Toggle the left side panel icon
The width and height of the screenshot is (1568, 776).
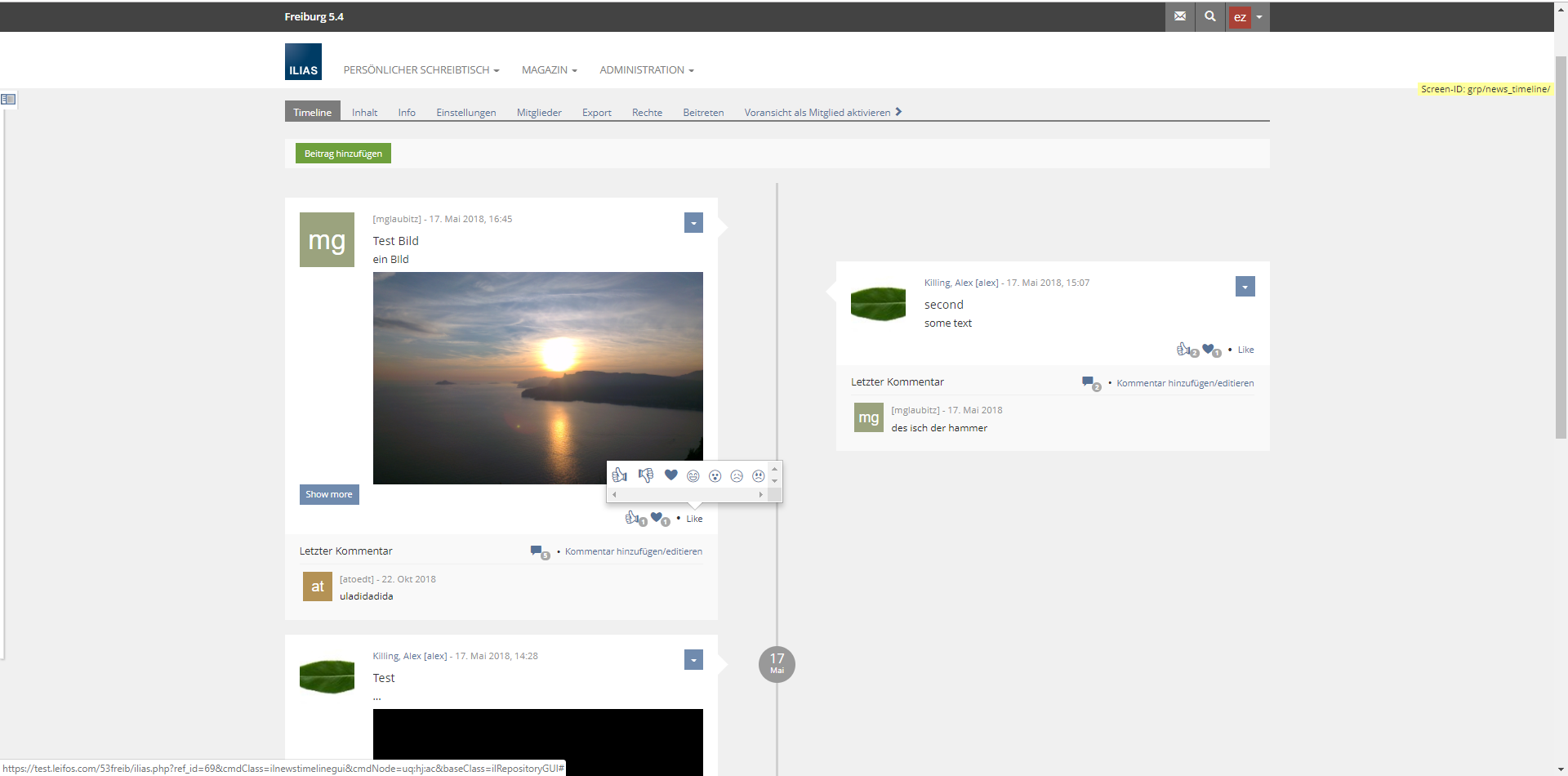click(x=8, y=100)
